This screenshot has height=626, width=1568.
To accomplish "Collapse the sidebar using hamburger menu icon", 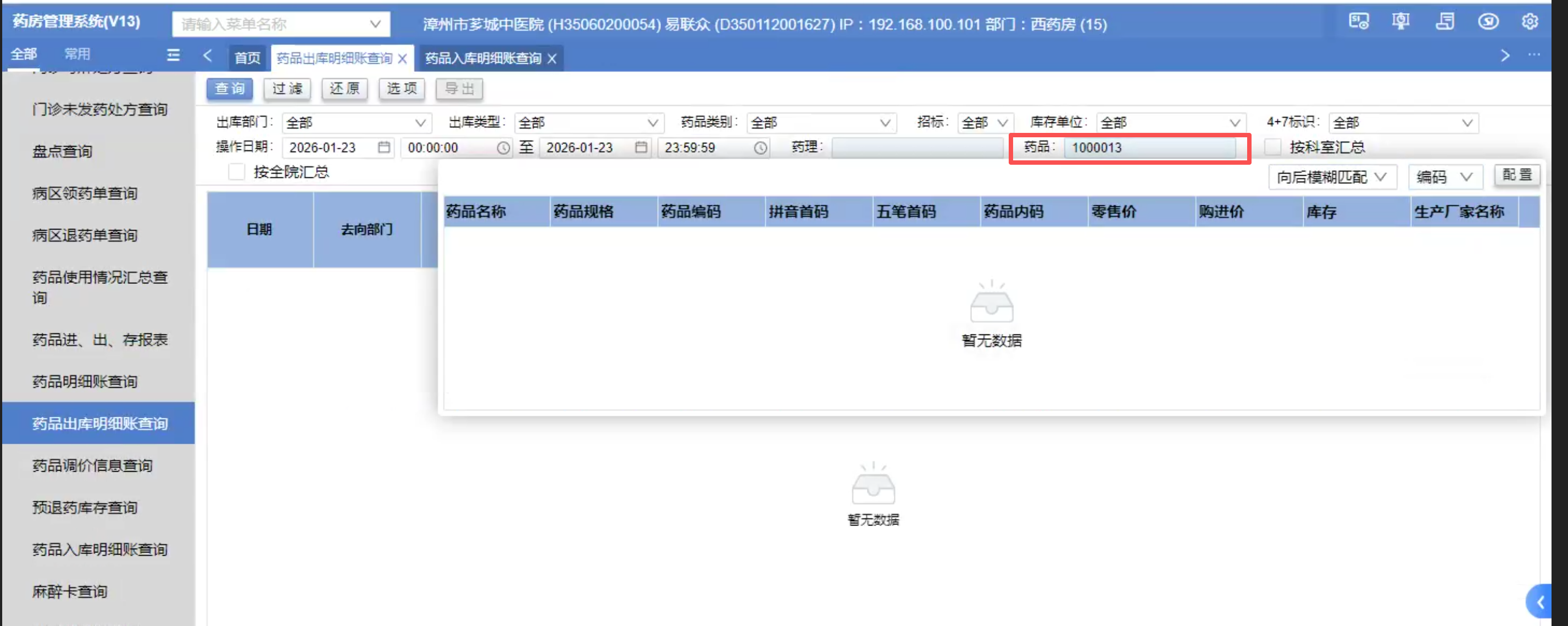I will point(174,55).
